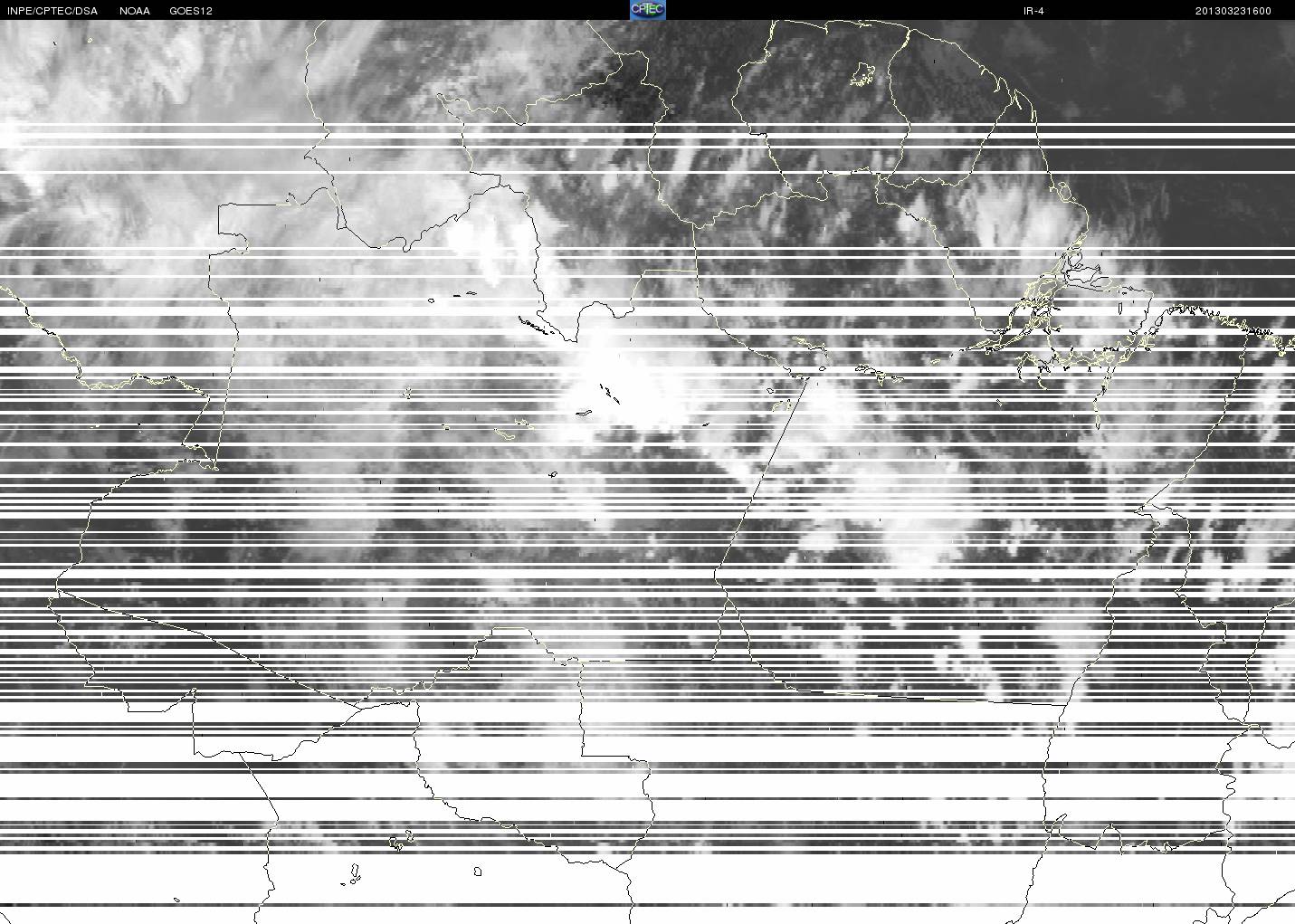Click the NOAA label in the header
This screenshot has width=1295, height=924.
tap(135, 11)
